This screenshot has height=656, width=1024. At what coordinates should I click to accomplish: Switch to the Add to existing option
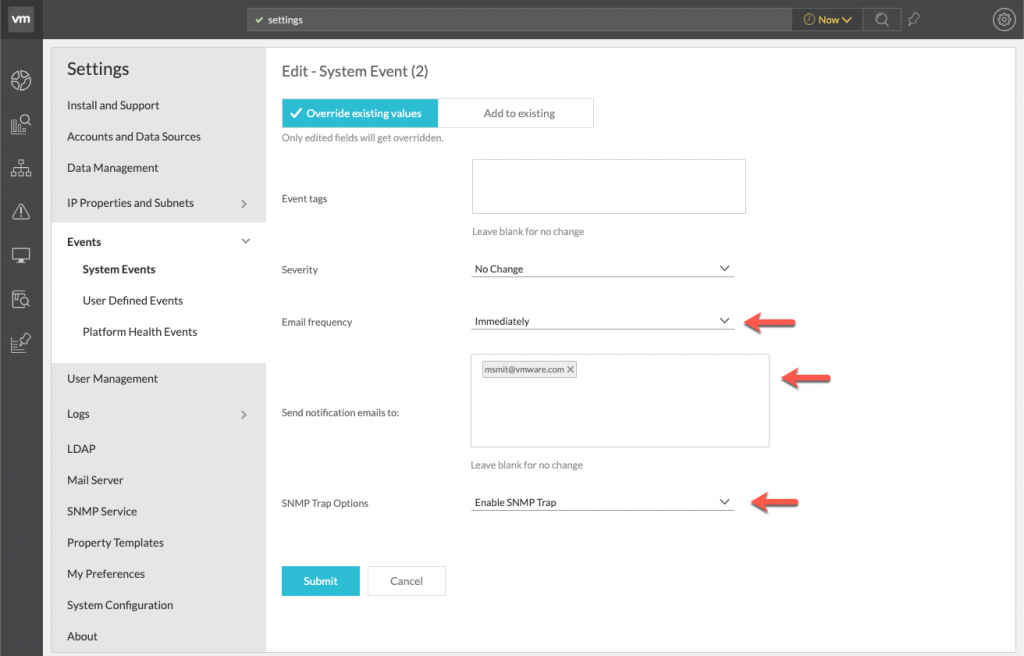(x=518, y=113)
